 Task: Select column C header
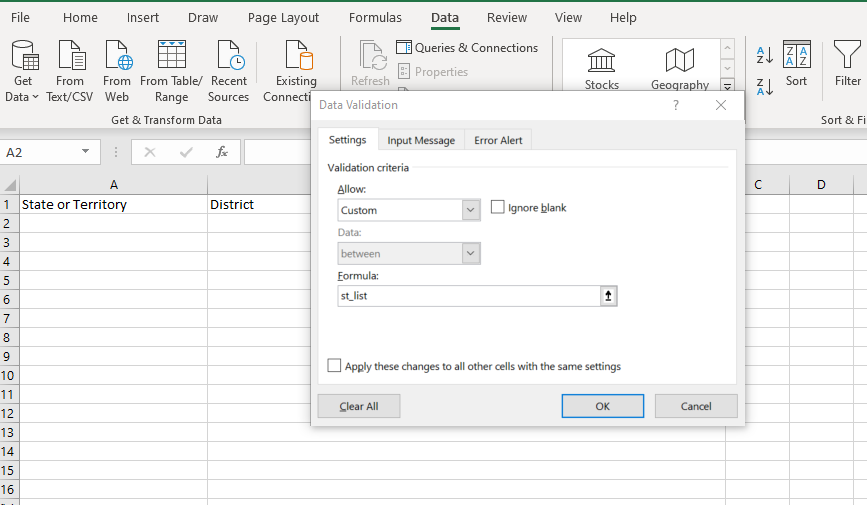coord(758,185)
